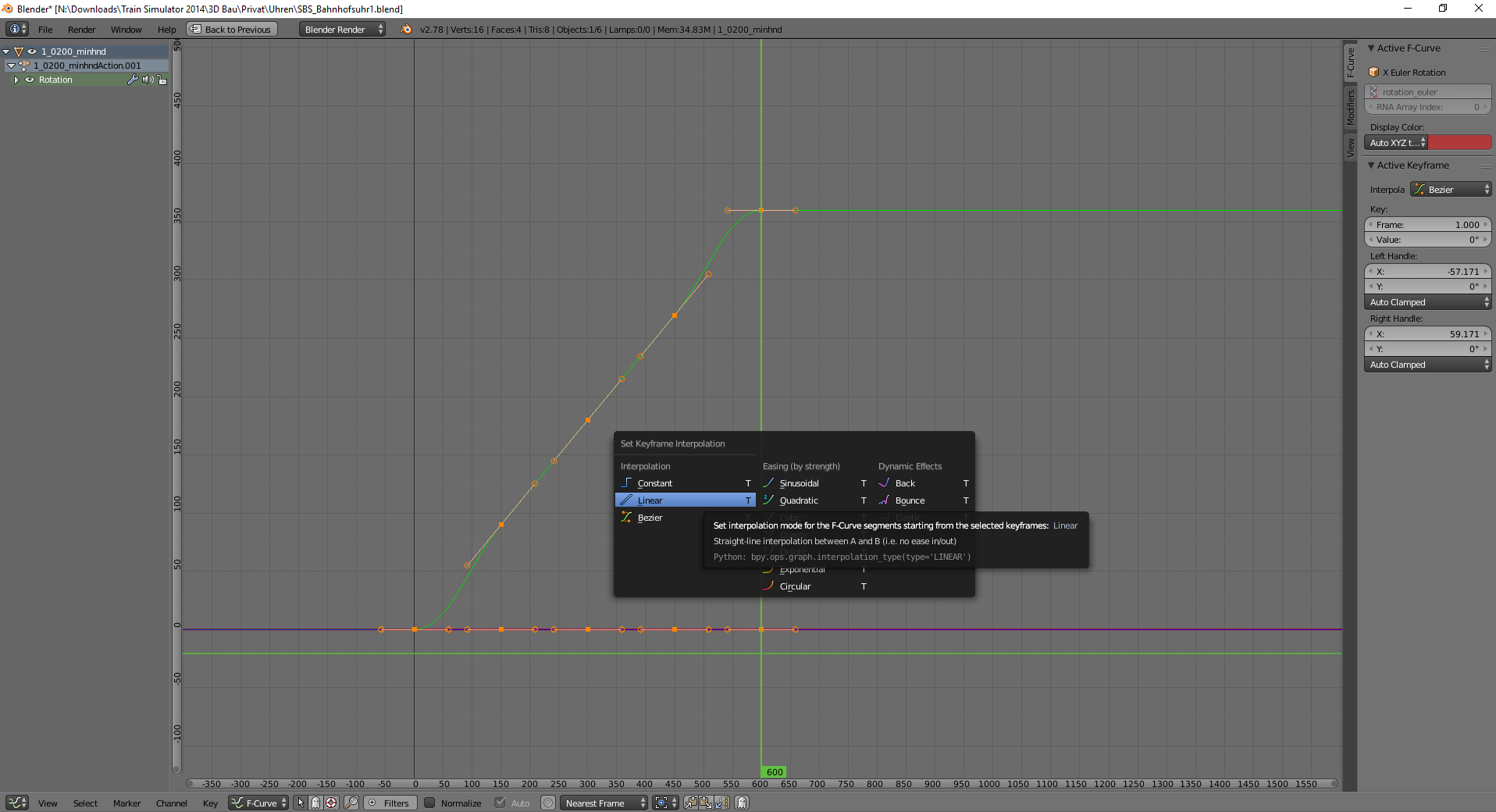Screen dimensions: 1496x812
Task: Click the magnifier search icon in bottom toolbar
Action: point(351,803)
